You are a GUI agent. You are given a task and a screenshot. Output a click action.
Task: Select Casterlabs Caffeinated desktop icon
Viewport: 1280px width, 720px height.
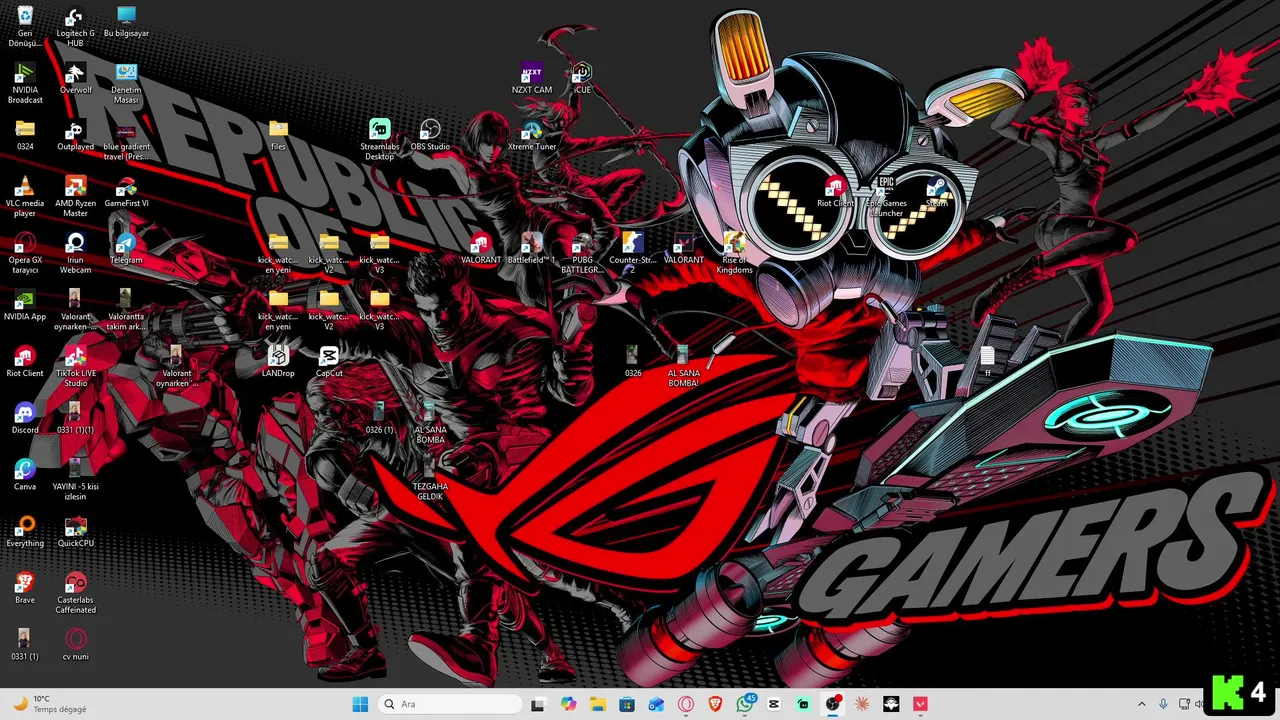tap(75, 593)
